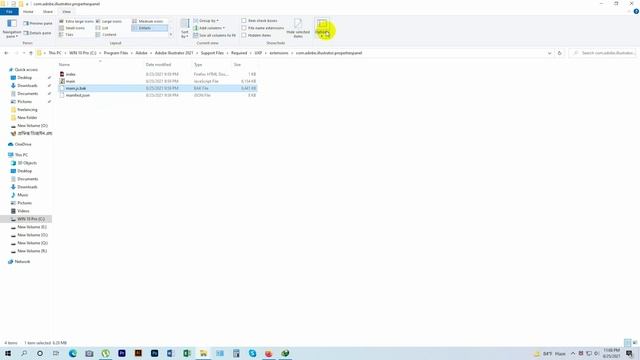Open Group by dropdown

pos(206,20)
